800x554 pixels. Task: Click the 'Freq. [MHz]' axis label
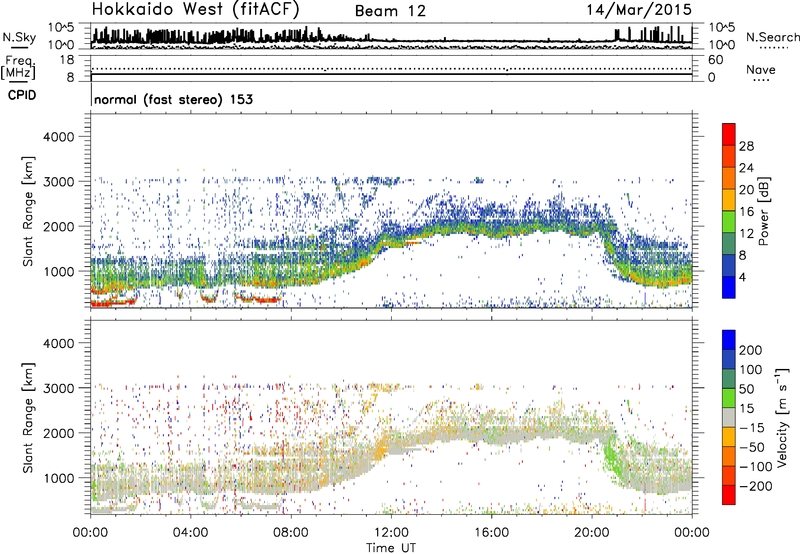click(19, 67)
